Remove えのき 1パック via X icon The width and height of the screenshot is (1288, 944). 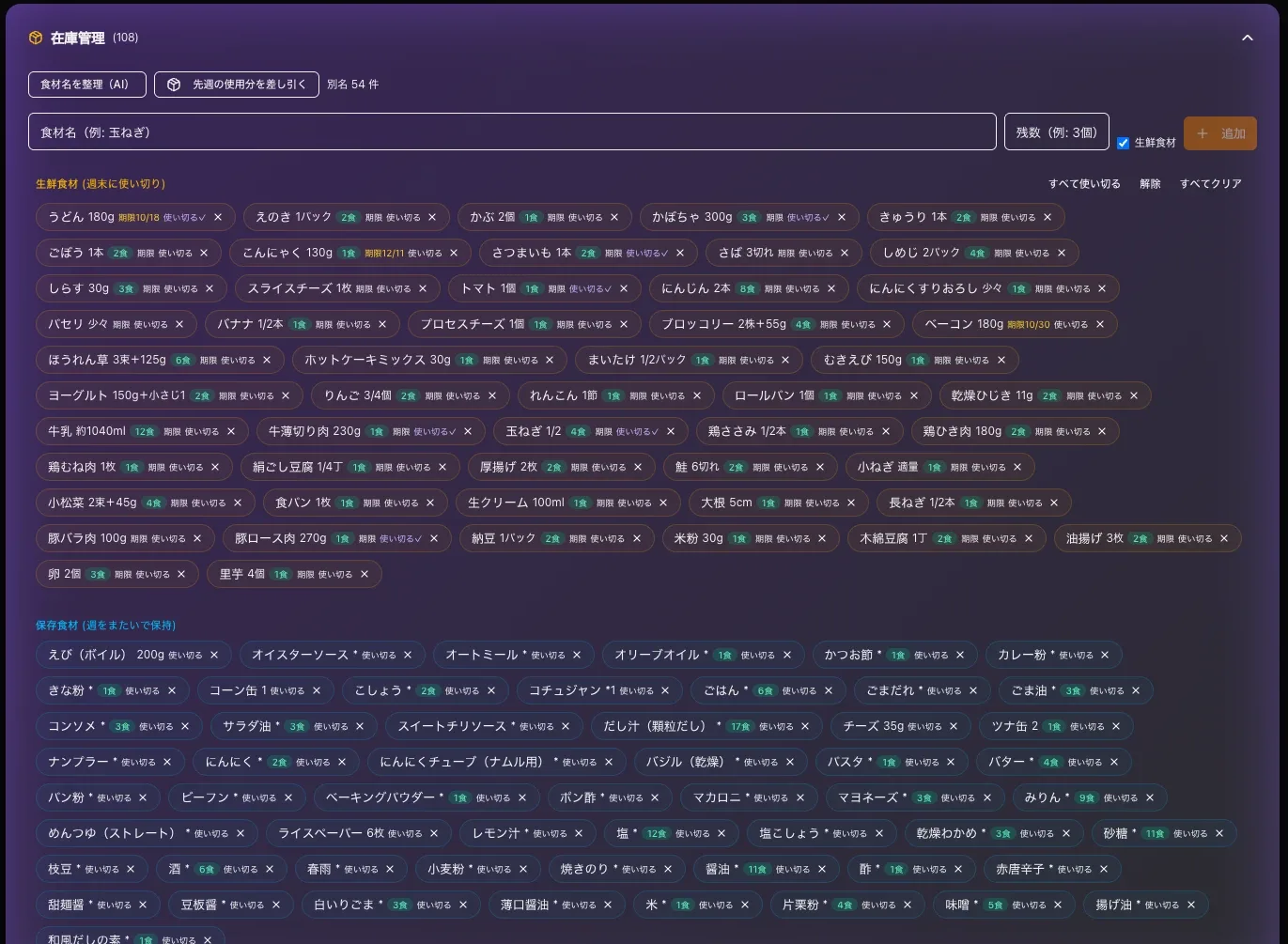tap(432, 217)
